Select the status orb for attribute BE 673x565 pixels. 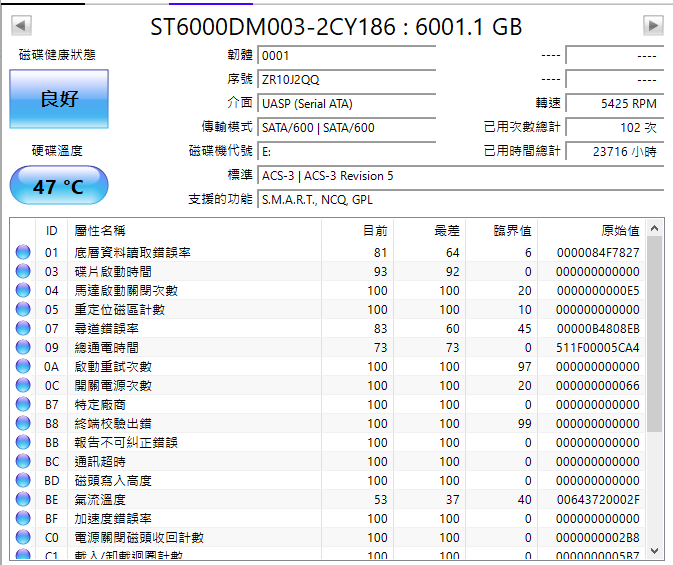pos(23,499)
